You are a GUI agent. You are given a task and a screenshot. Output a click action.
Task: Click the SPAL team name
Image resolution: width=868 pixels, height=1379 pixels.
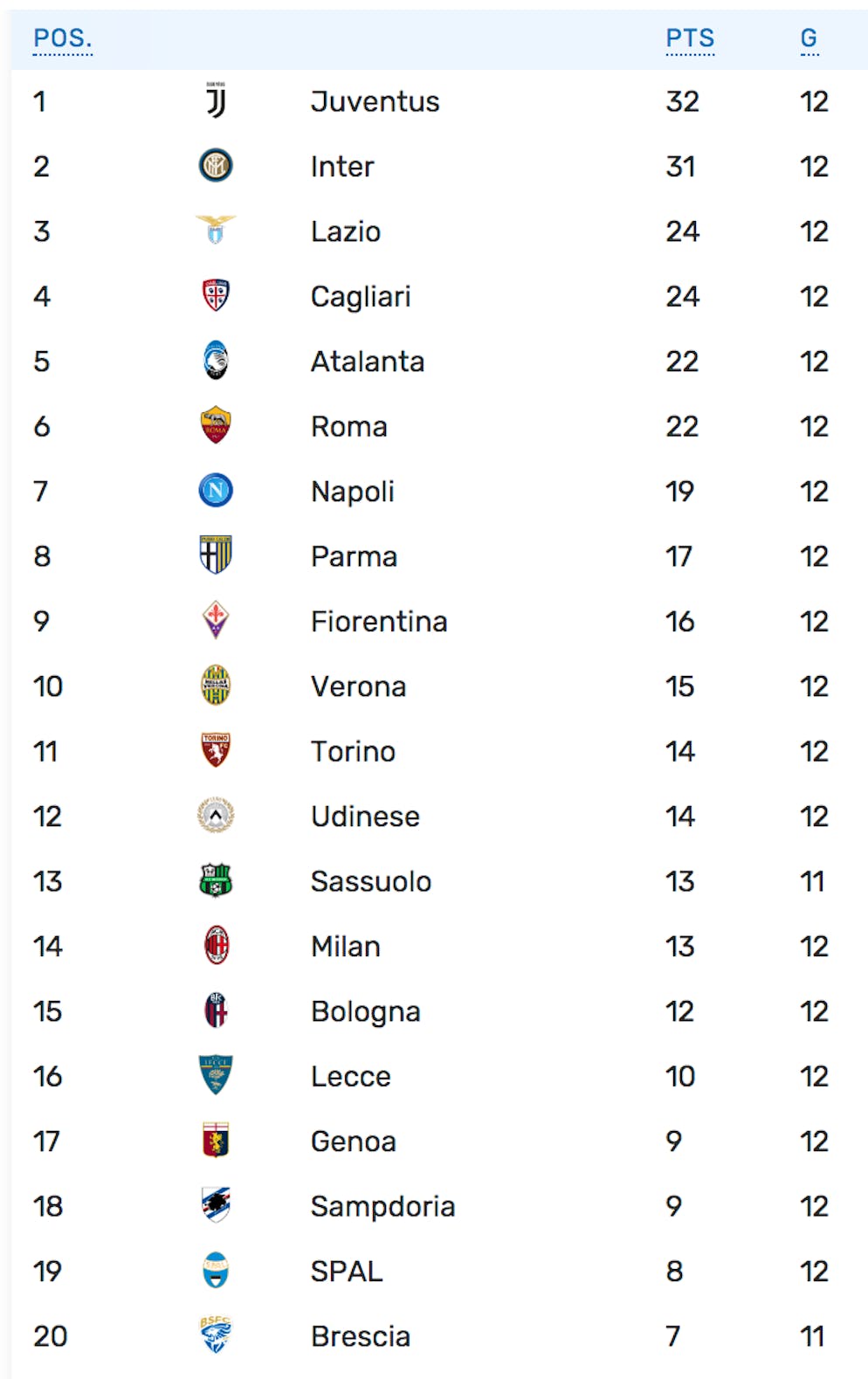pos(347,1272)
